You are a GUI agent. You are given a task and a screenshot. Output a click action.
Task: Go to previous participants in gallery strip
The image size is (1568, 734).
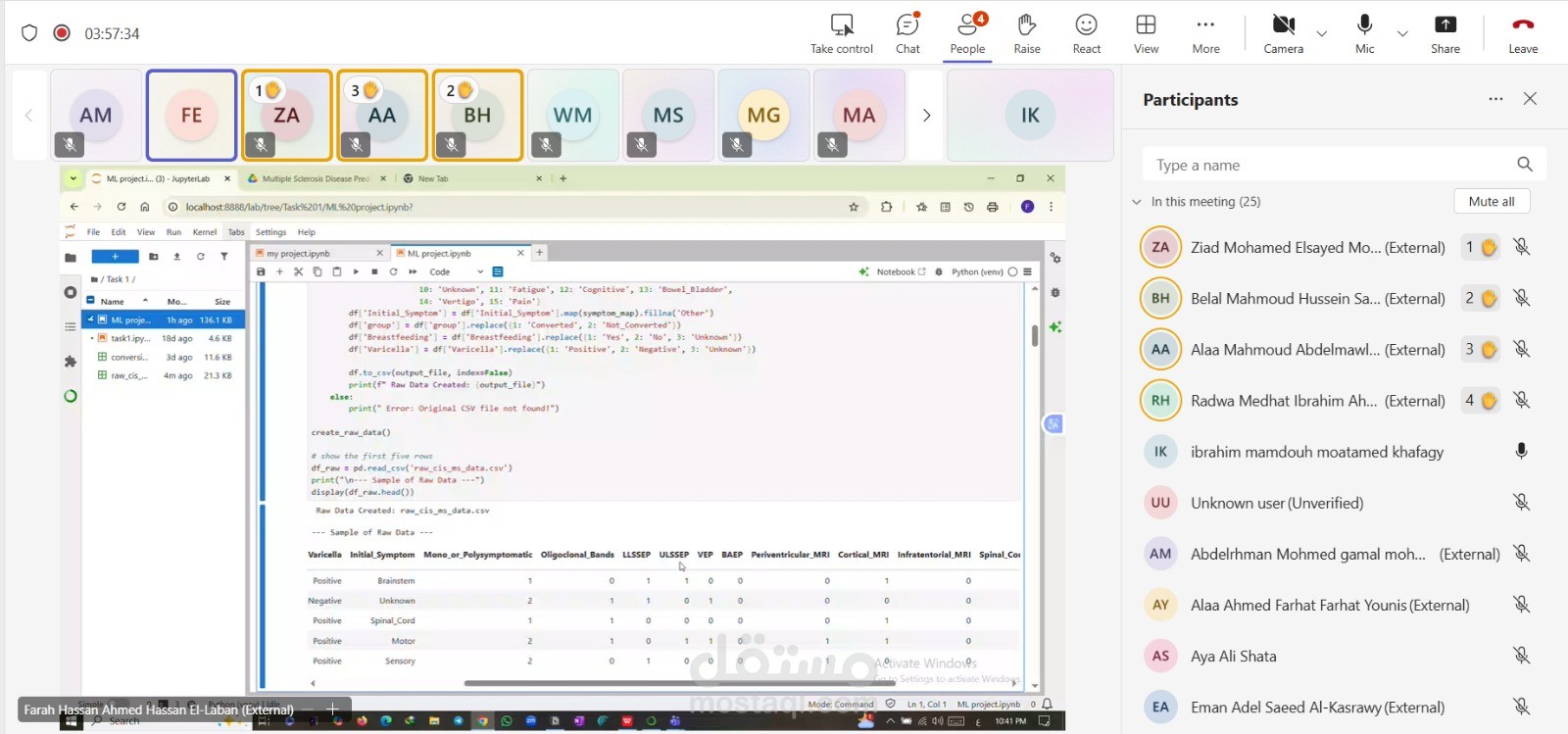pyautogui.click(x=28, y=116)
